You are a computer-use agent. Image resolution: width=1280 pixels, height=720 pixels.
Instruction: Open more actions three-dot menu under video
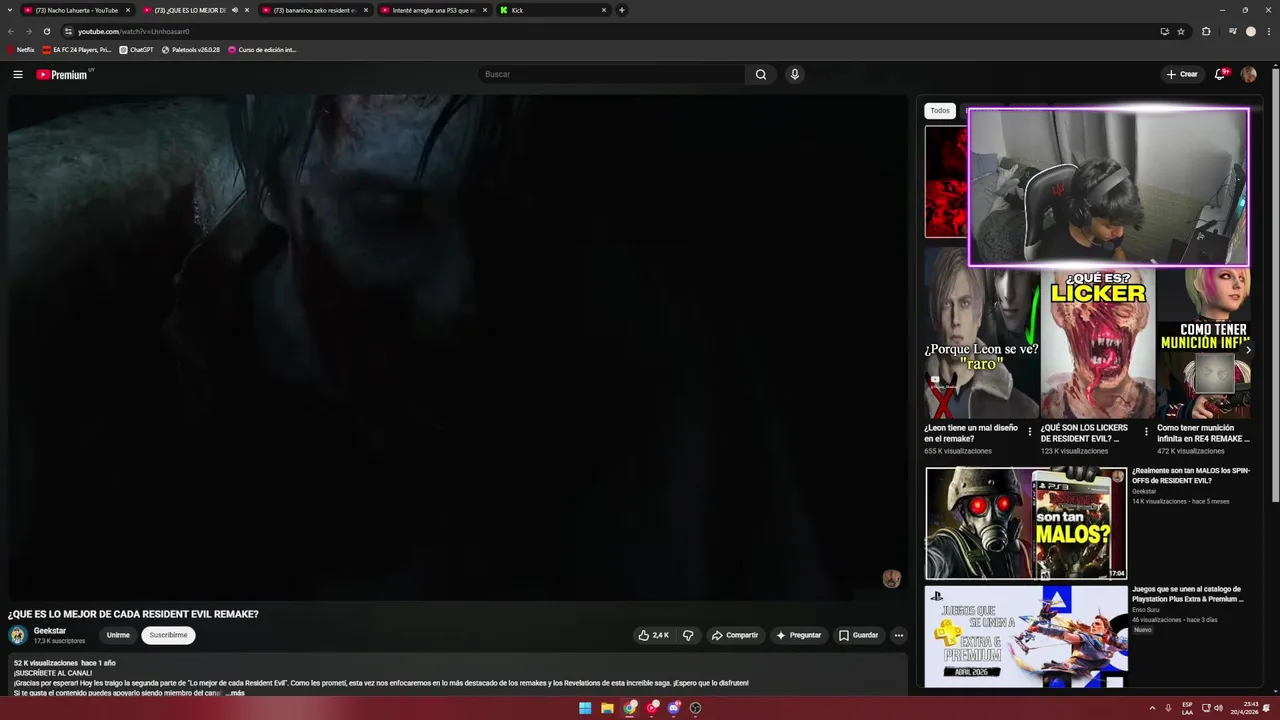898,635
